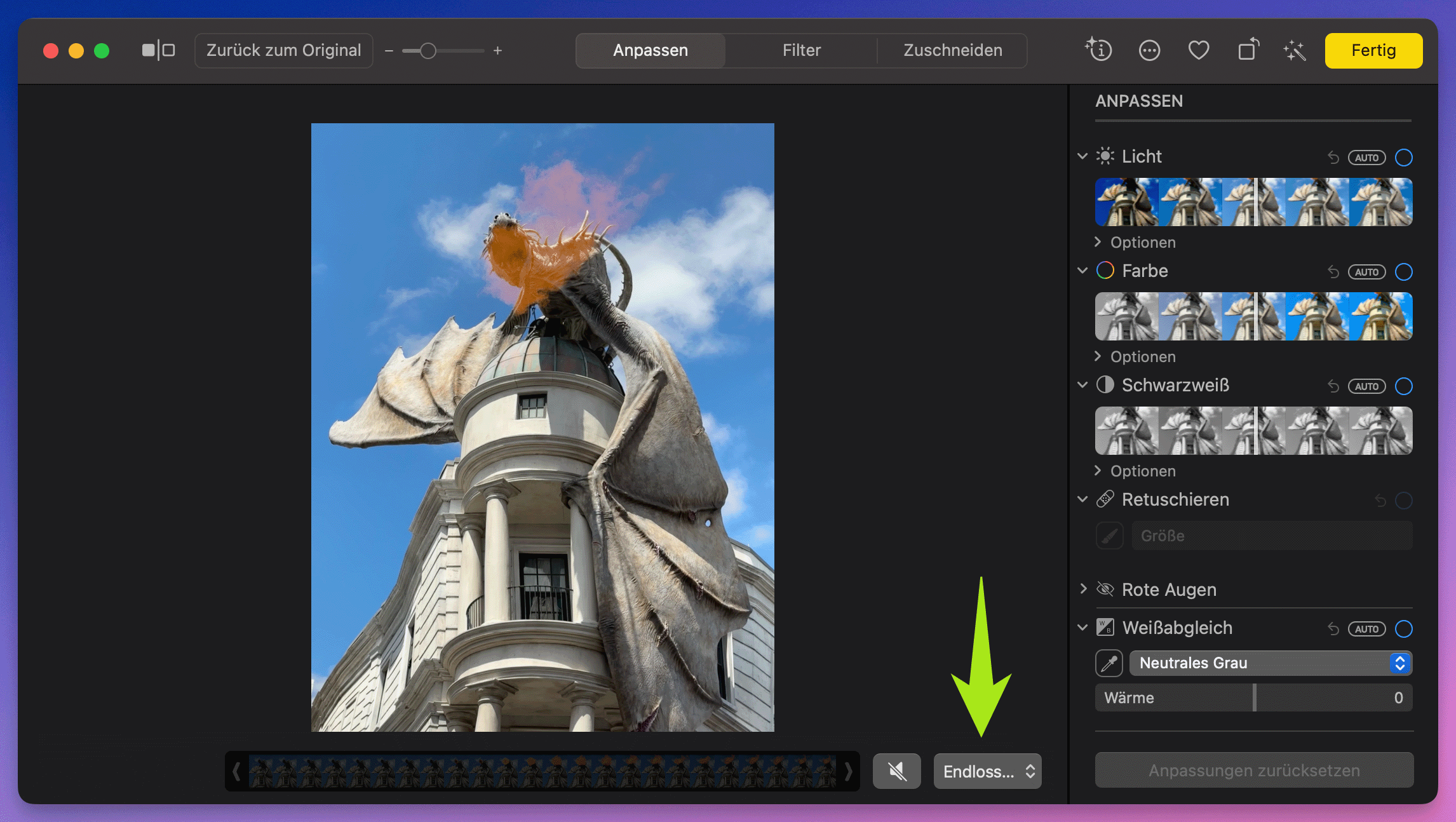Enable AUTO for Weißabgleich
This screenshot has width=1456, height=822.
tap(1367, 629)
